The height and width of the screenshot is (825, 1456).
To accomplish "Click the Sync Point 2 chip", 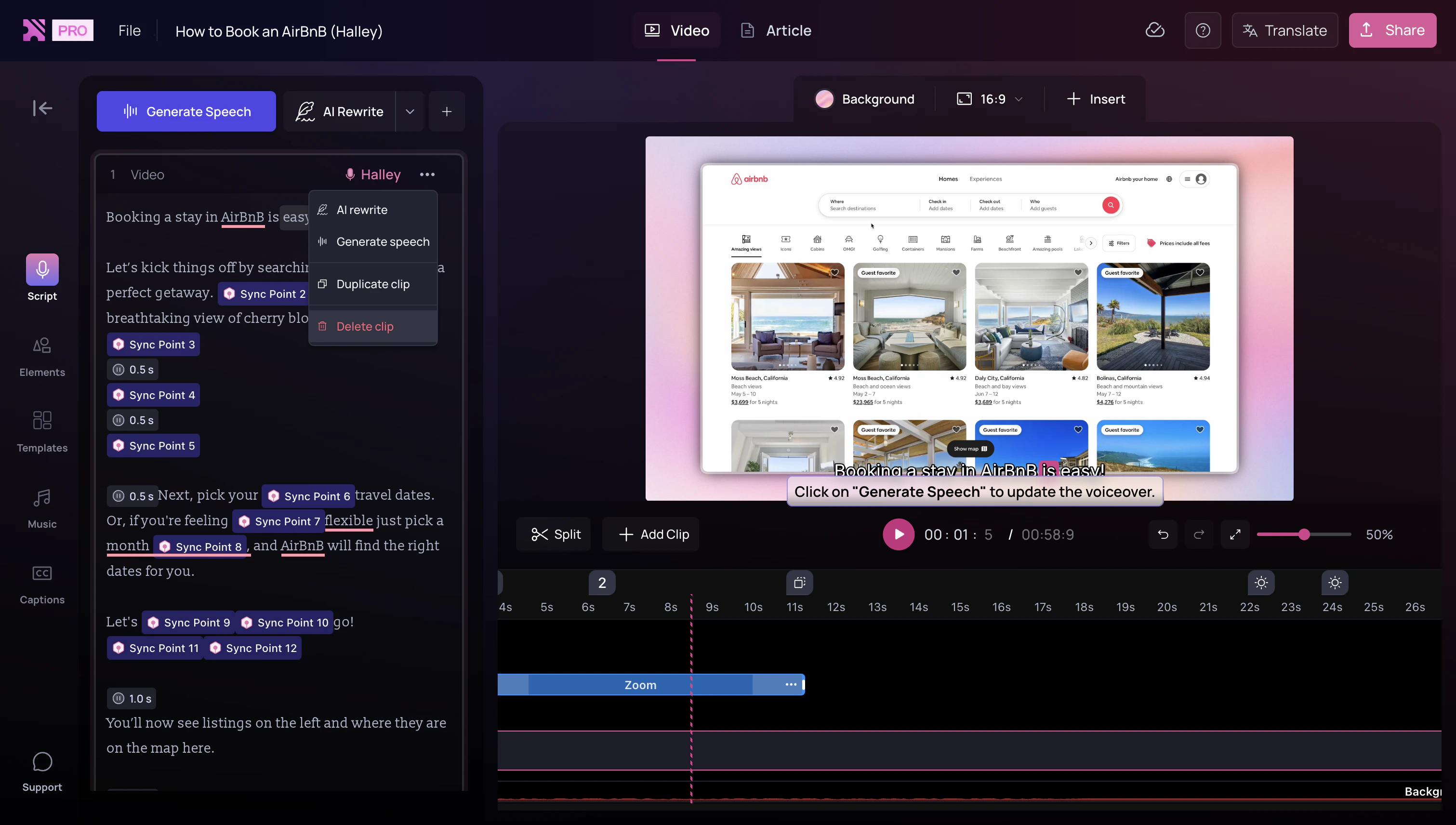I will pyautogui.click(x=264, y=293).
